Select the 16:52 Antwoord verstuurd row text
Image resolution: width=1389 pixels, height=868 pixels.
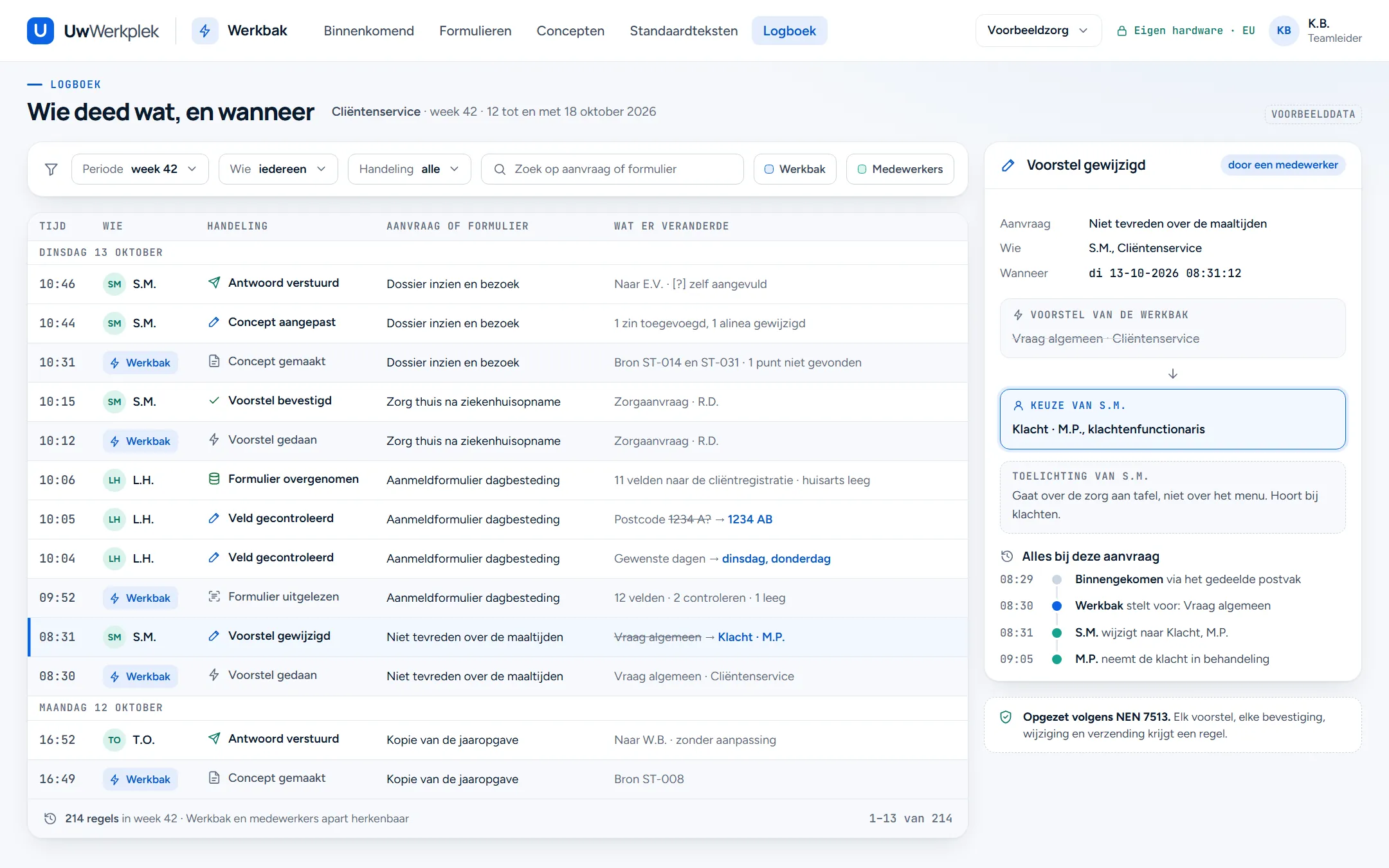pos(284,739)
